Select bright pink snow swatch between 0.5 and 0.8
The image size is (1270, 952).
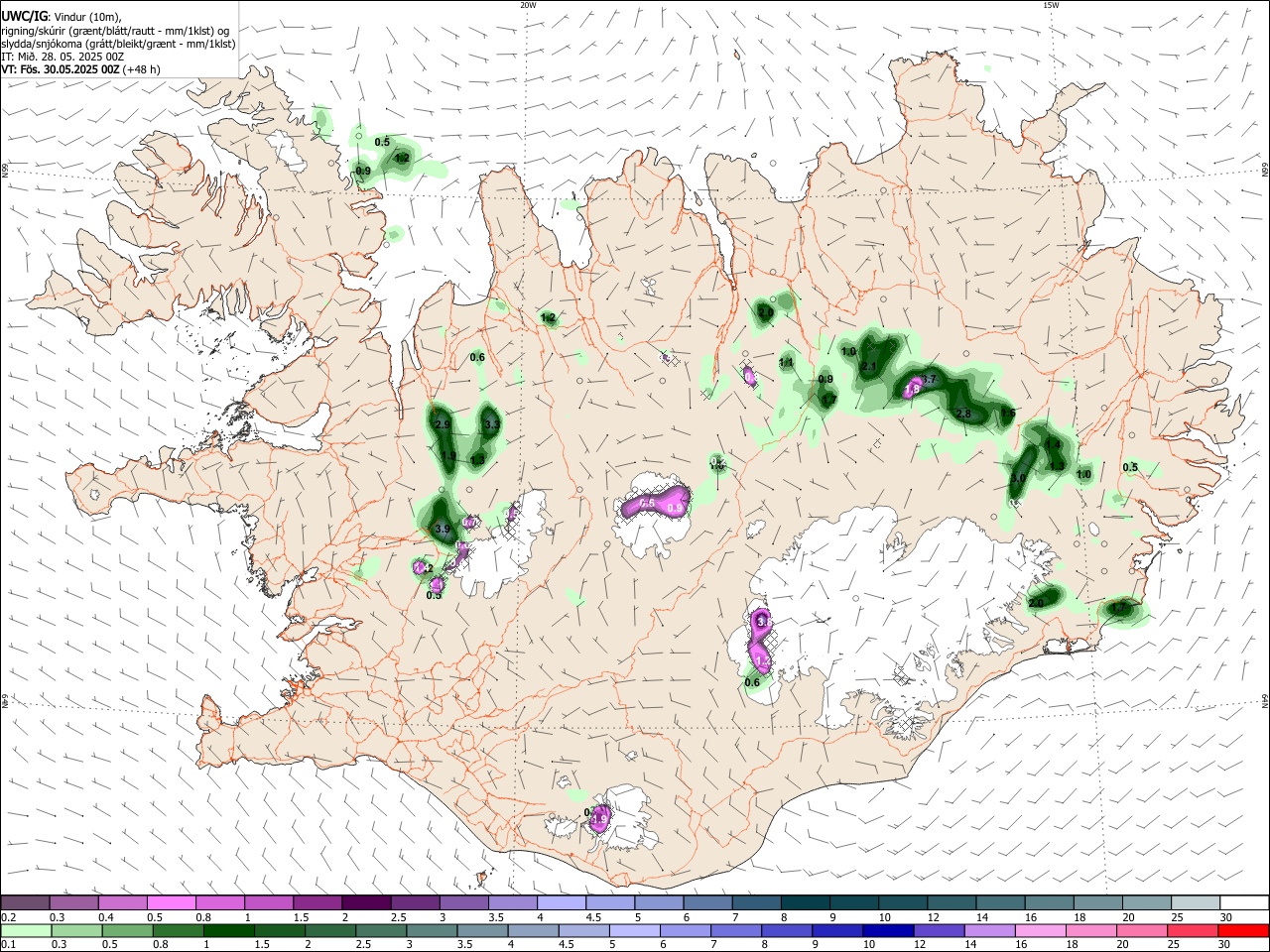point(171,902)
